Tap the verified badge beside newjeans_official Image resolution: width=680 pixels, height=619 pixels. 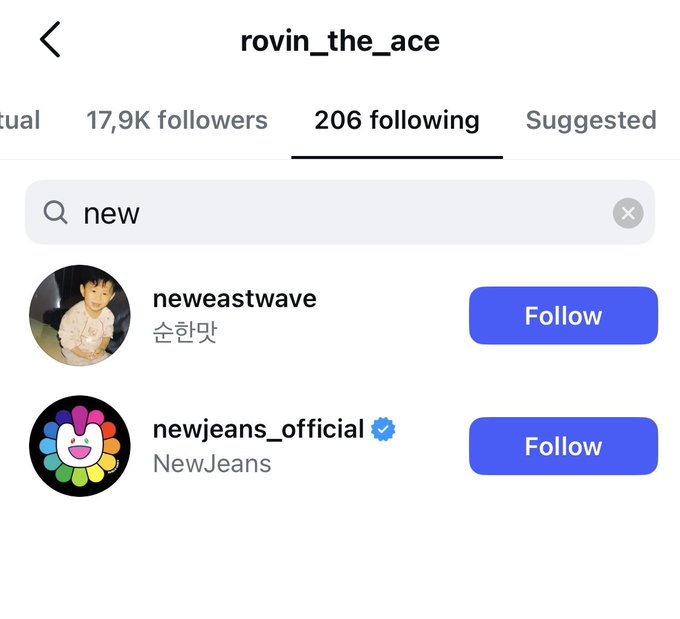tap(383, 430)
